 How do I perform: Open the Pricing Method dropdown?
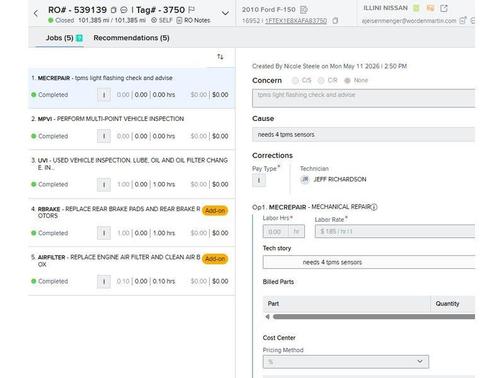[x=346, y=362]
